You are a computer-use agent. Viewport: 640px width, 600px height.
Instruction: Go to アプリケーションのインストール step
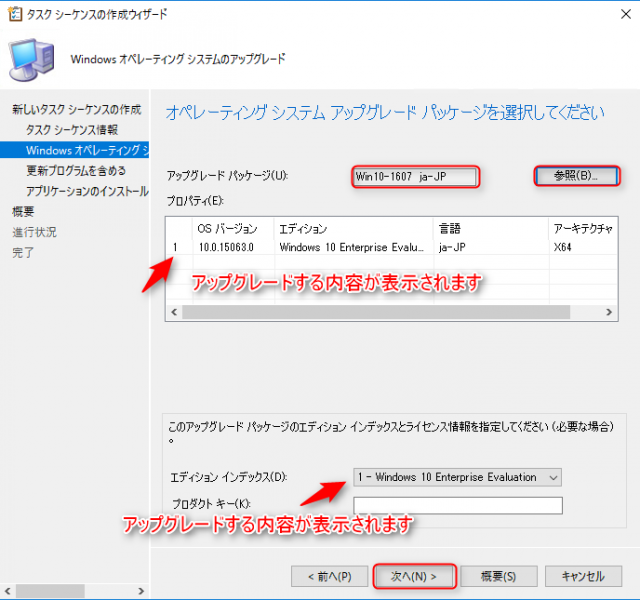coord(87,191)
